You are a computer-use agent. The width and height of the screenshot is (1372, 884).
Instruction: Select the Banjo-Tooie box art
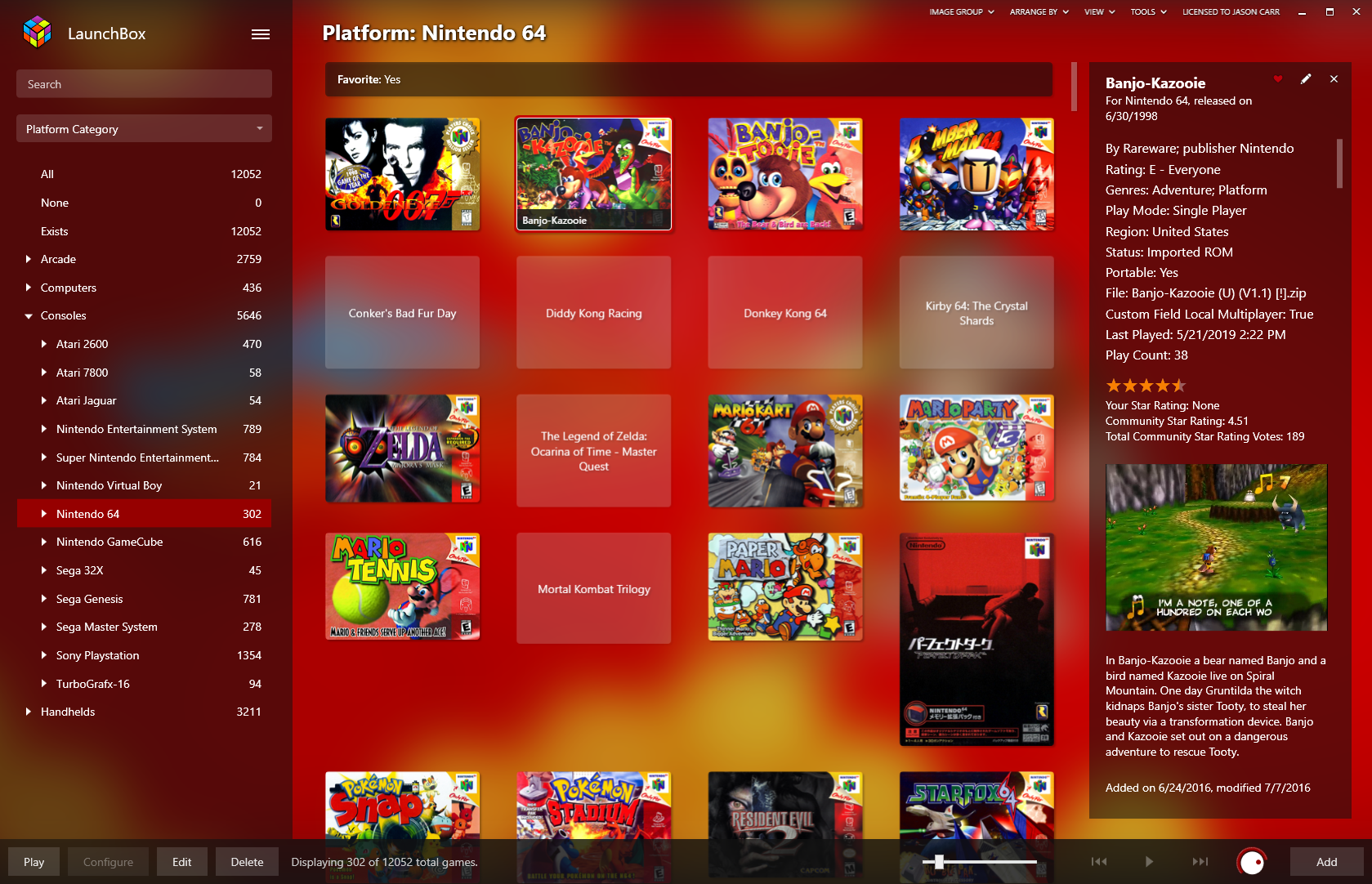(785, 174)
